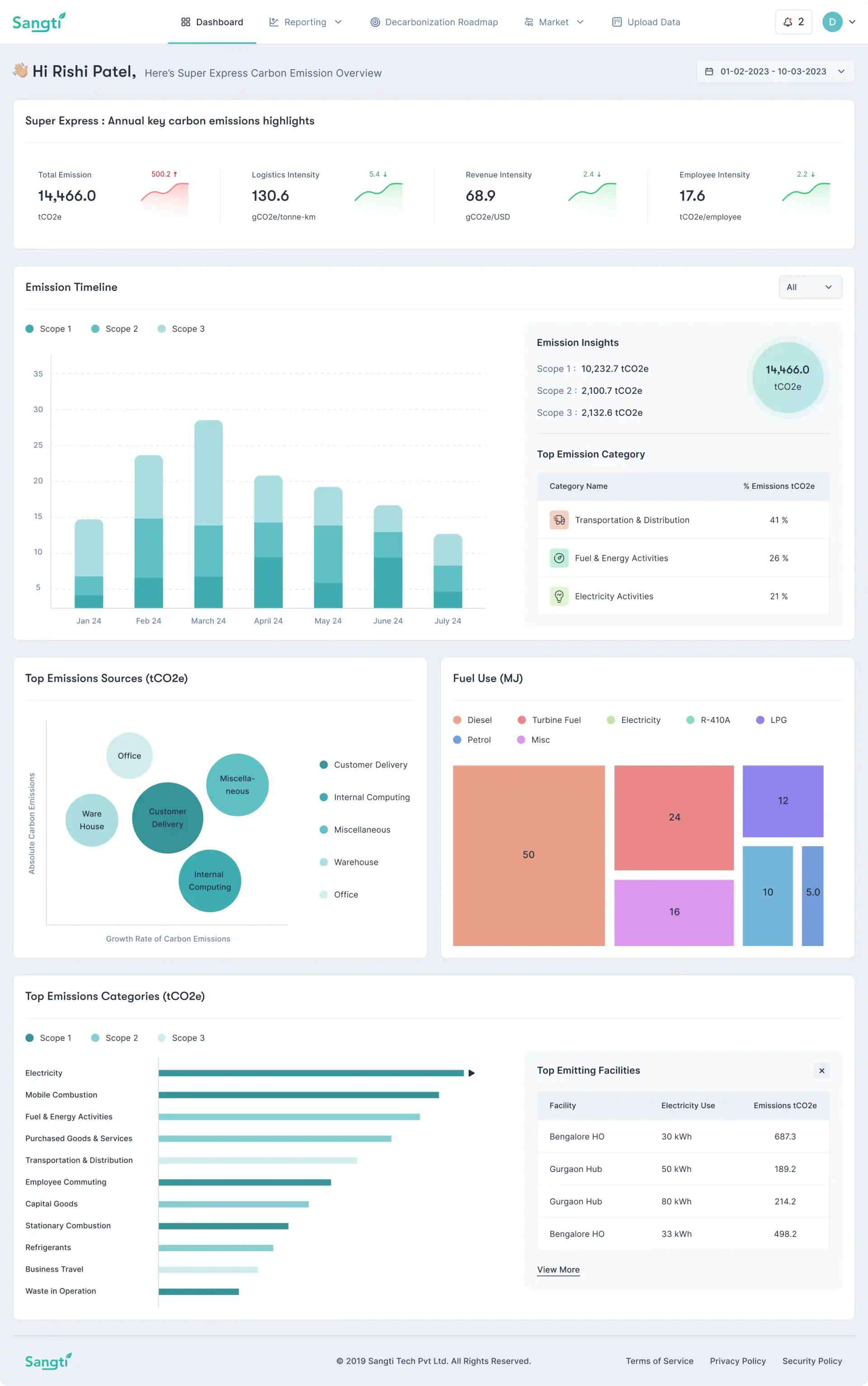
Task: Close the Top Emitting Facilities panel
Action: [x=821, y=1070]
